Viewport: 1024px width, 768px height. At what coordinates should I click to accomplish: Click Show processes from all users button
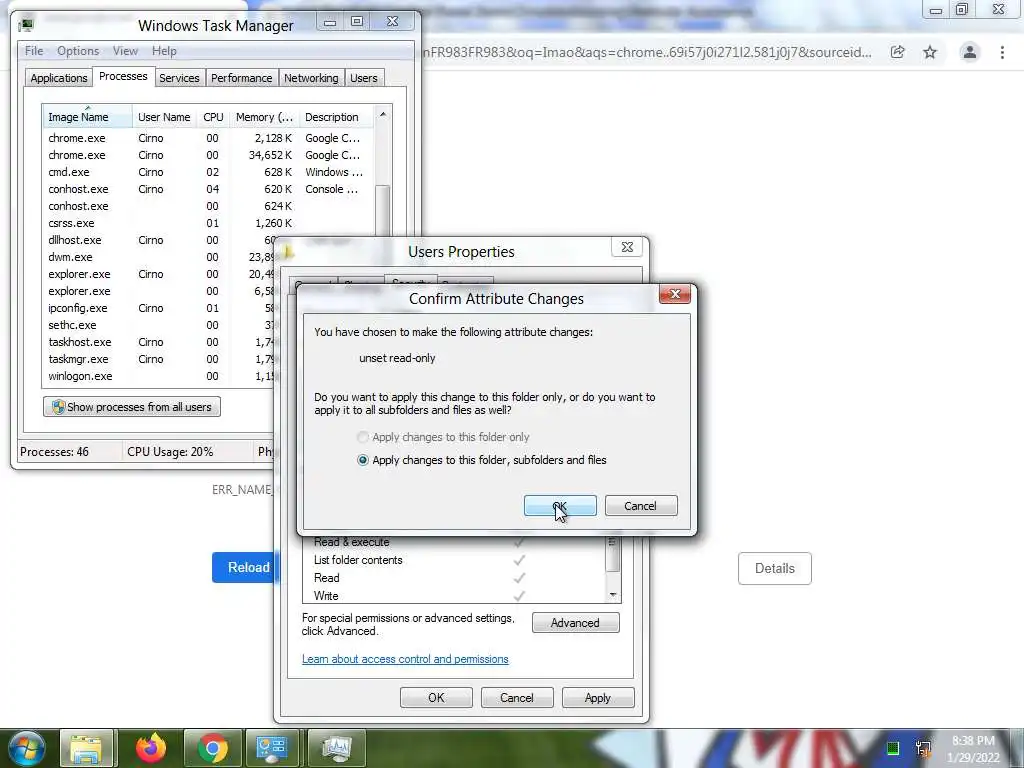[x=132, y=407]
